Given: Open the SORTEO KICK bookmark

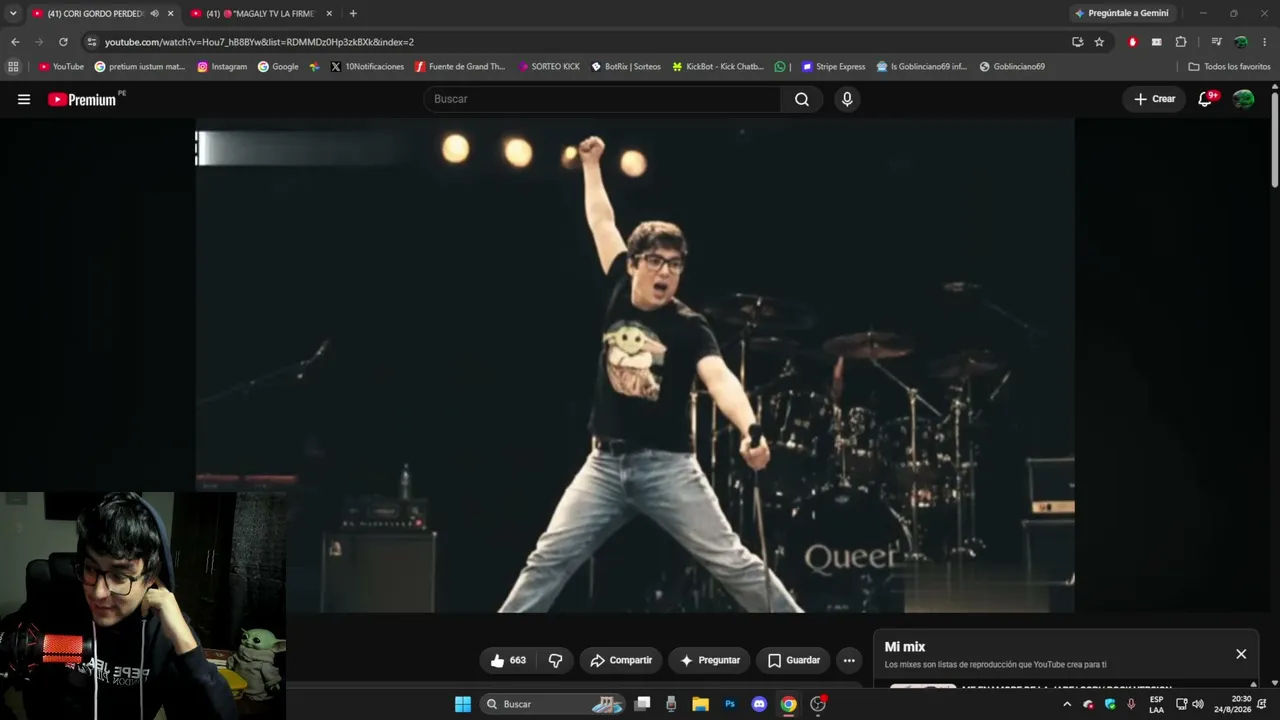Looking at the screenshot, I should 549,67.
